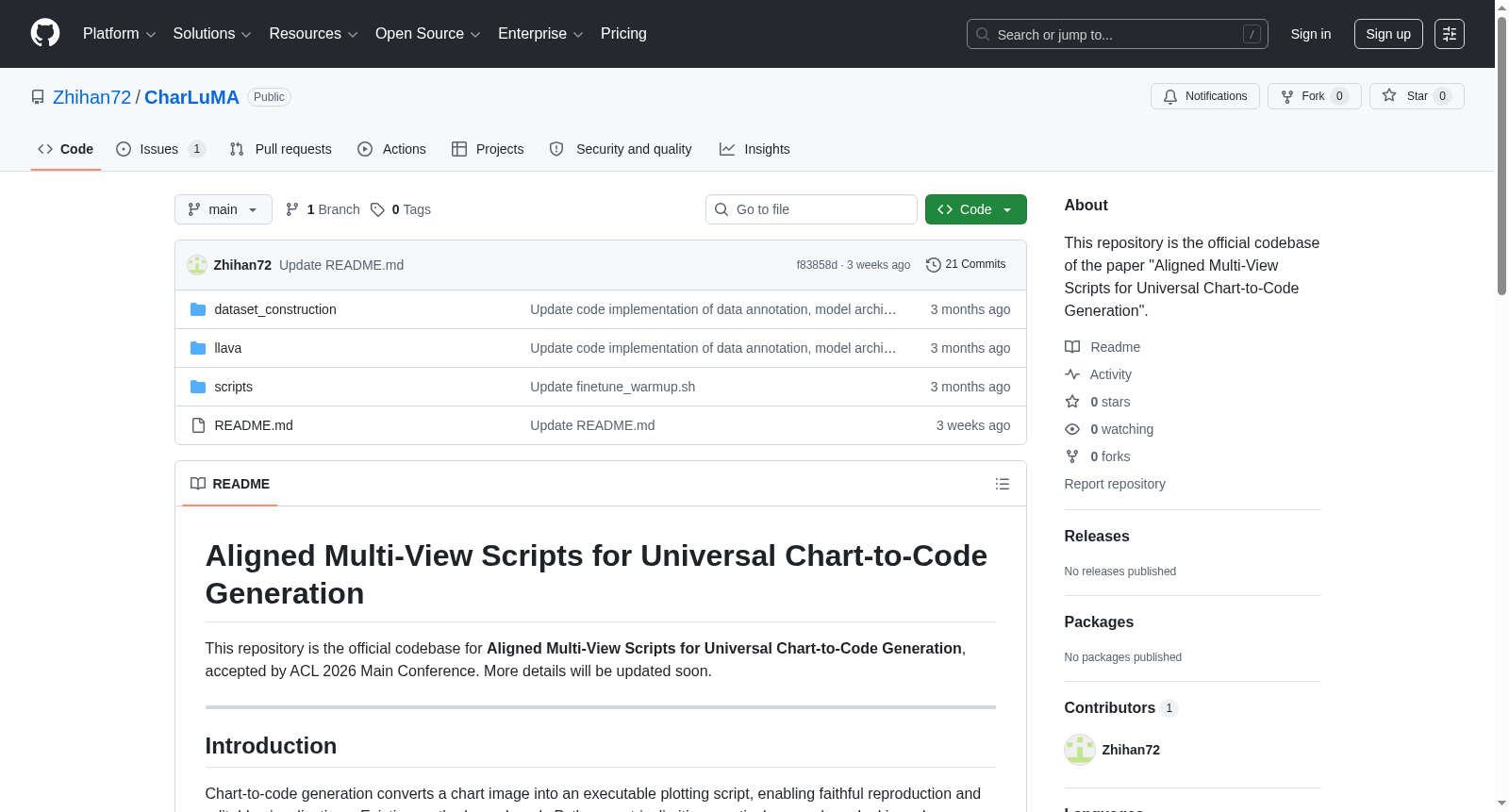This screenshot has height=812, width=1509.
Task: View the 0 Tags list
Action: click(401, 209)
